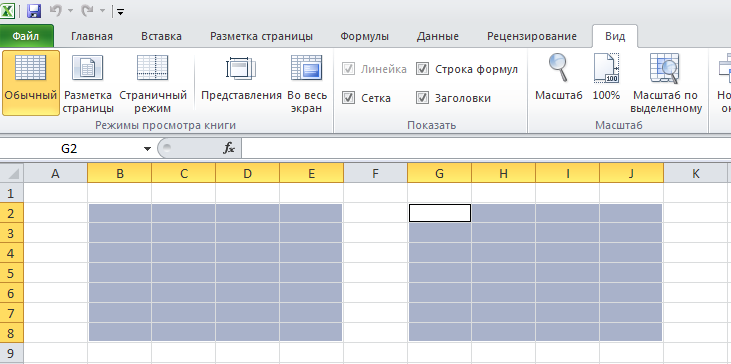Toggle the Сетка gridlines checkbox
Screen dimensions: 731x364
pos(348,98)
